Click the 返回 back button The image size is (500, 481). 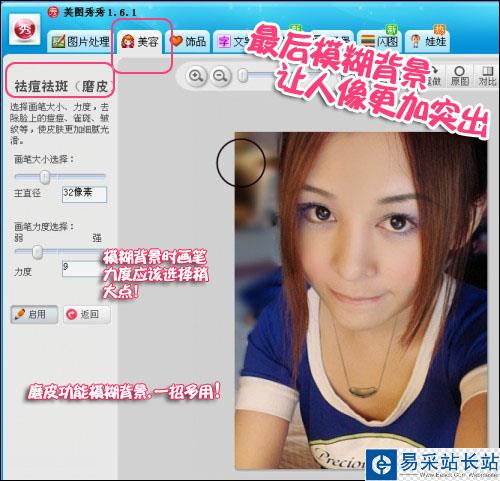click(87, 314)
